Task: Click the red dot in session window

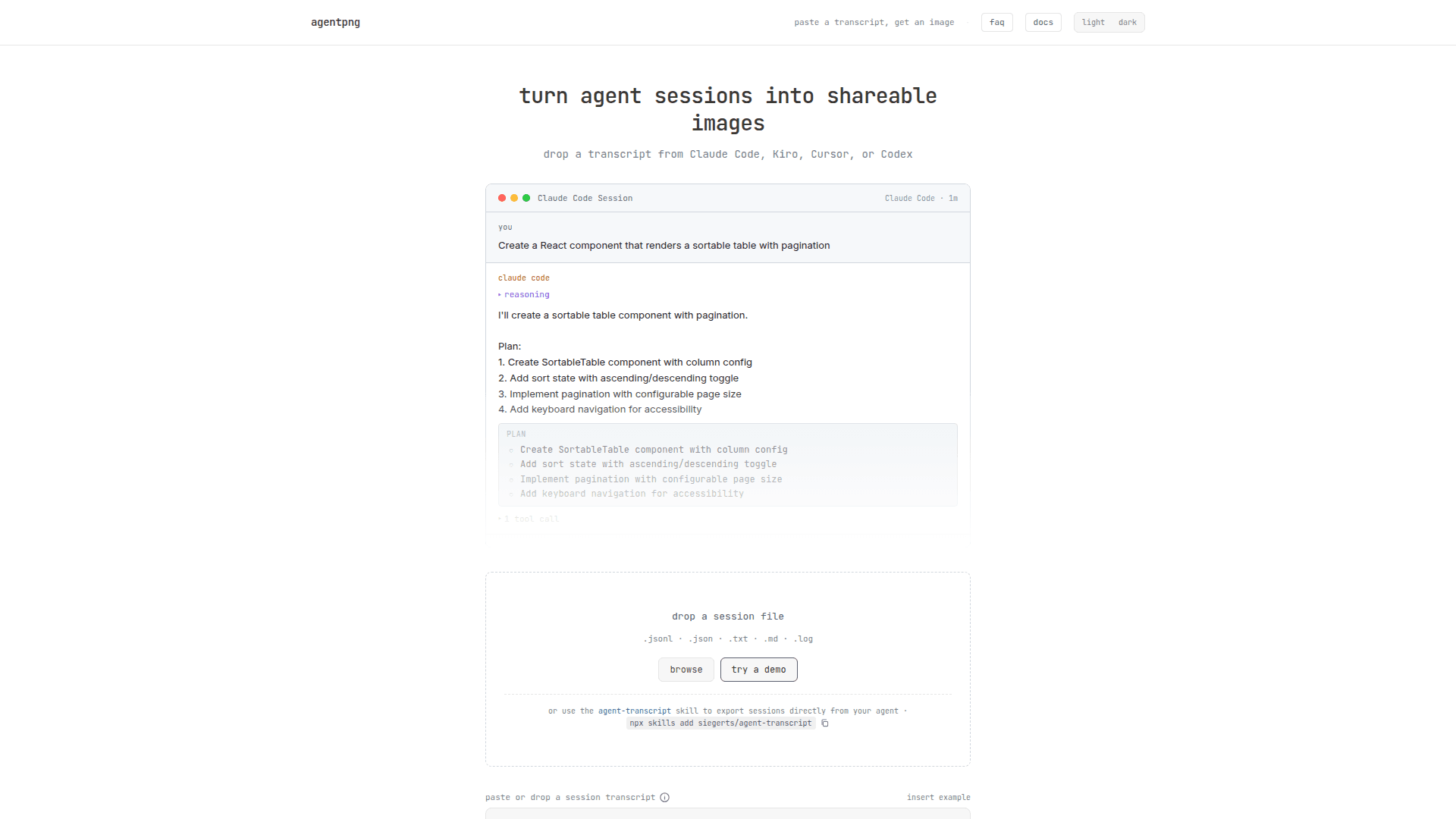Action: (x=502, y=198)
